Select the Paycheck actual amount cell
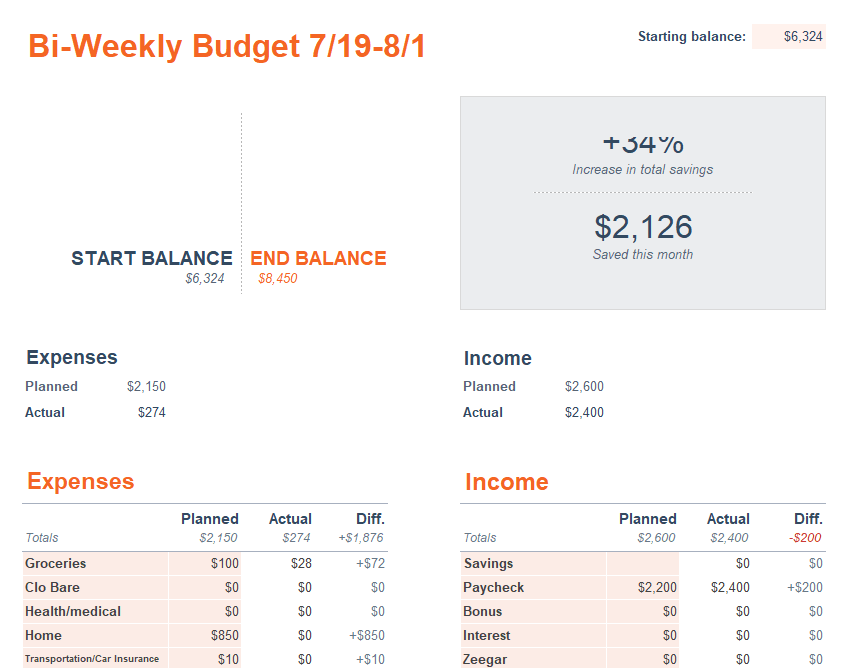The image size is (868, 668). [718, 587]
